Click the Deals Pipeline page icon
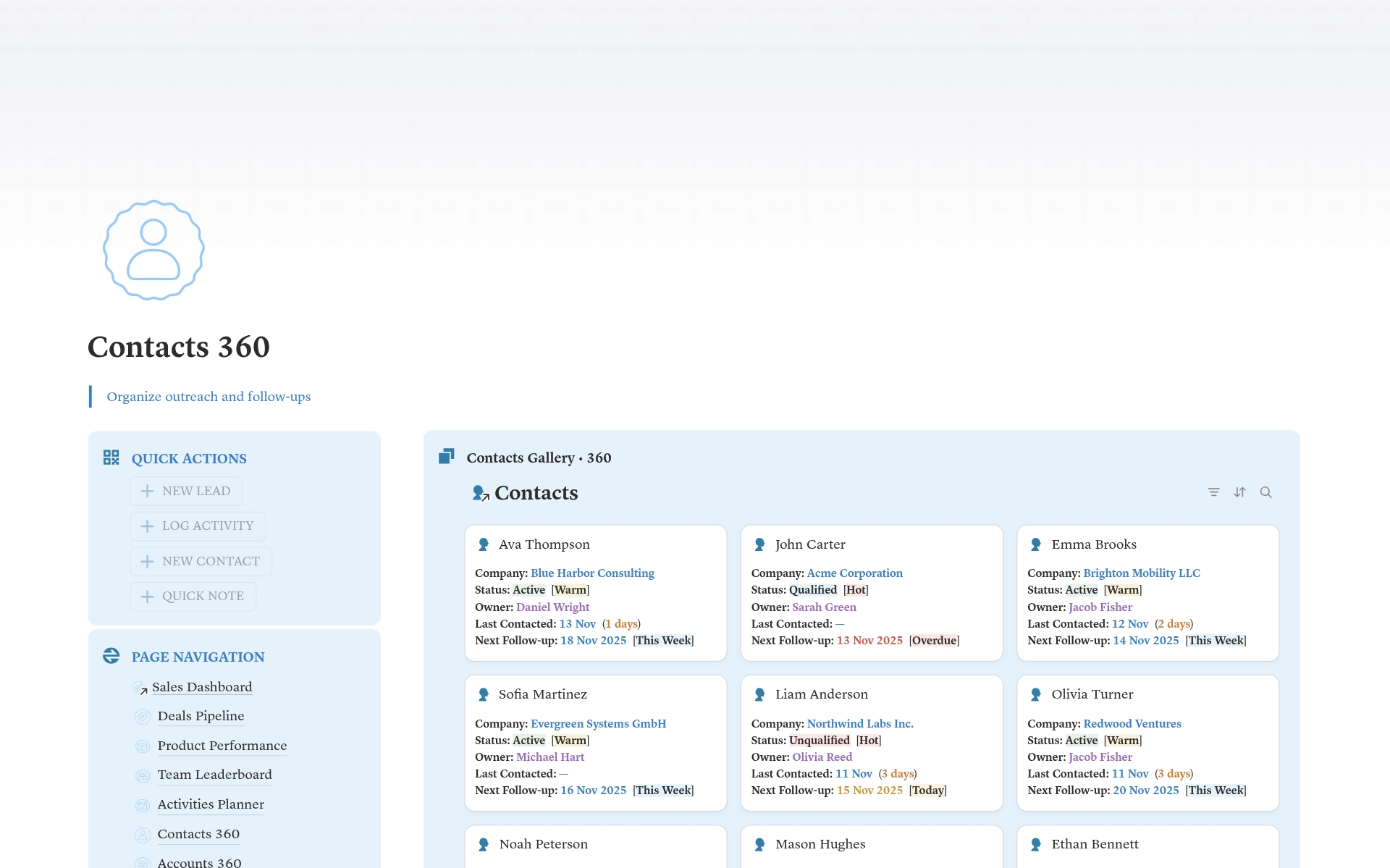 click(143, 717)
